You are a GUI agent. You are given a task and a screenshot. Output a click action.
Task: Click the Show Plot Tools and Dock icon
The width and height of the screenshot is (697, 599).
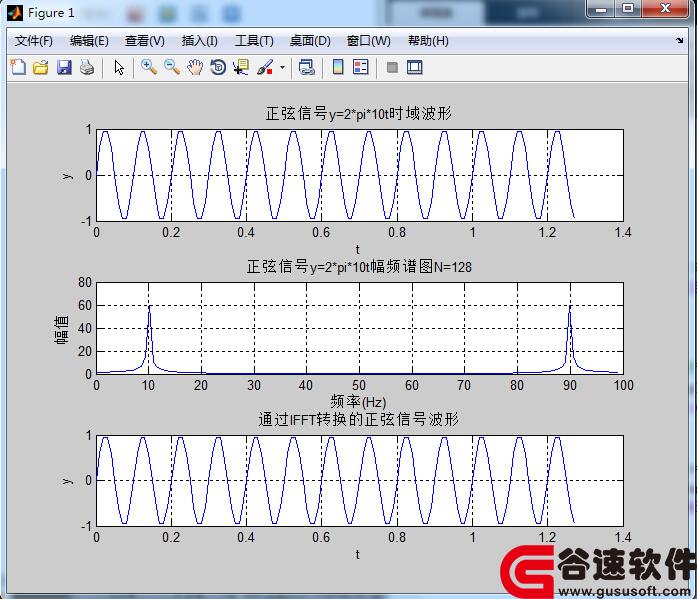click(x=415, y=68)
